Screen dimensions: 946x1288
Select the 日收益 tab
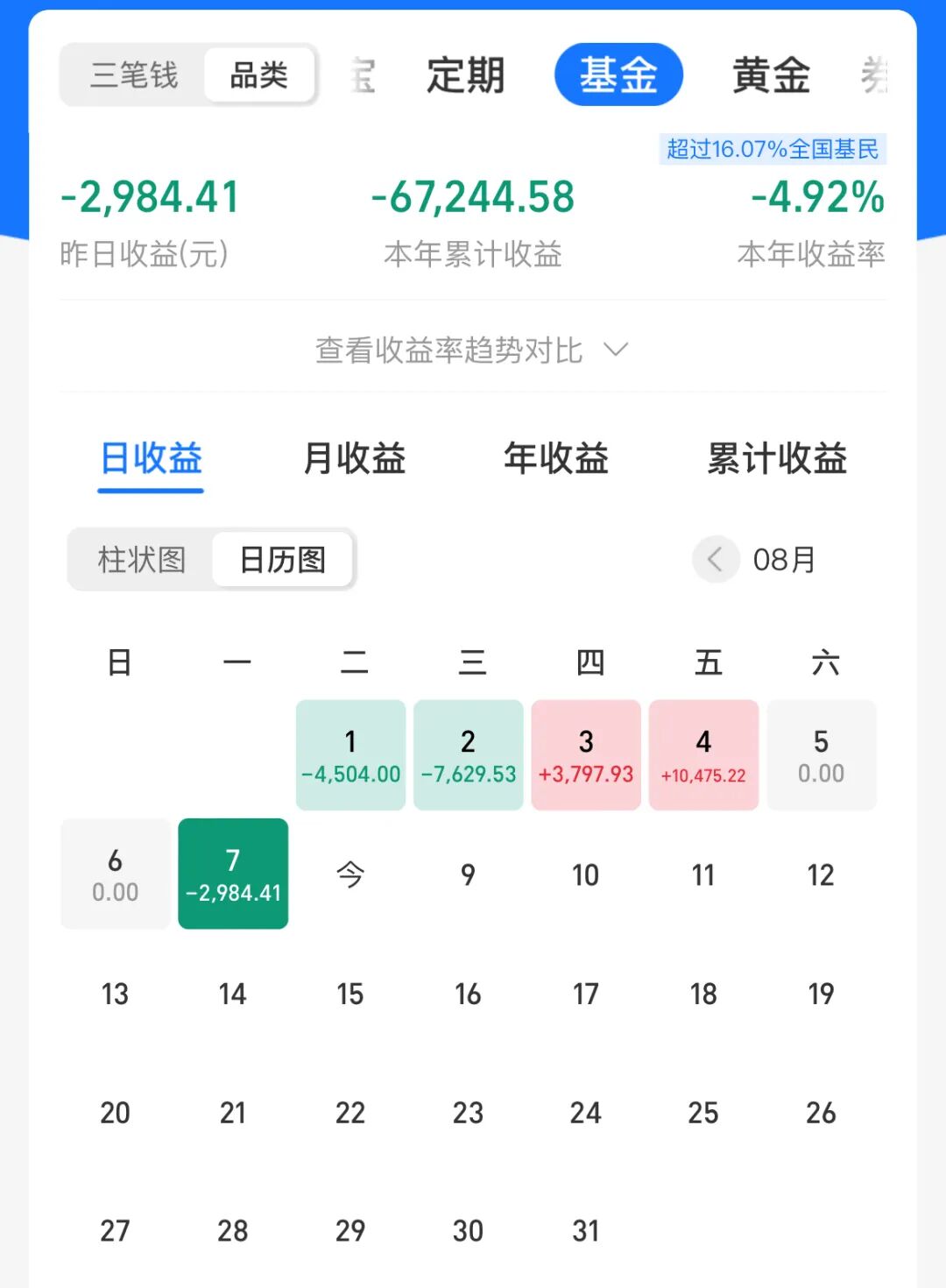coord(151,458)
